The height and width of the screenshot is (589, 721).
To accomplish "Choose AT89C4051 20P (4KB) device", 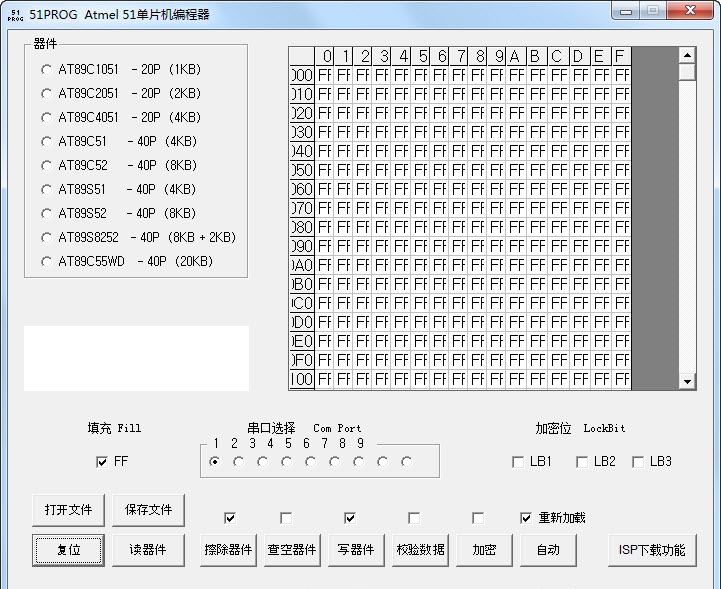I will point(121,118).
